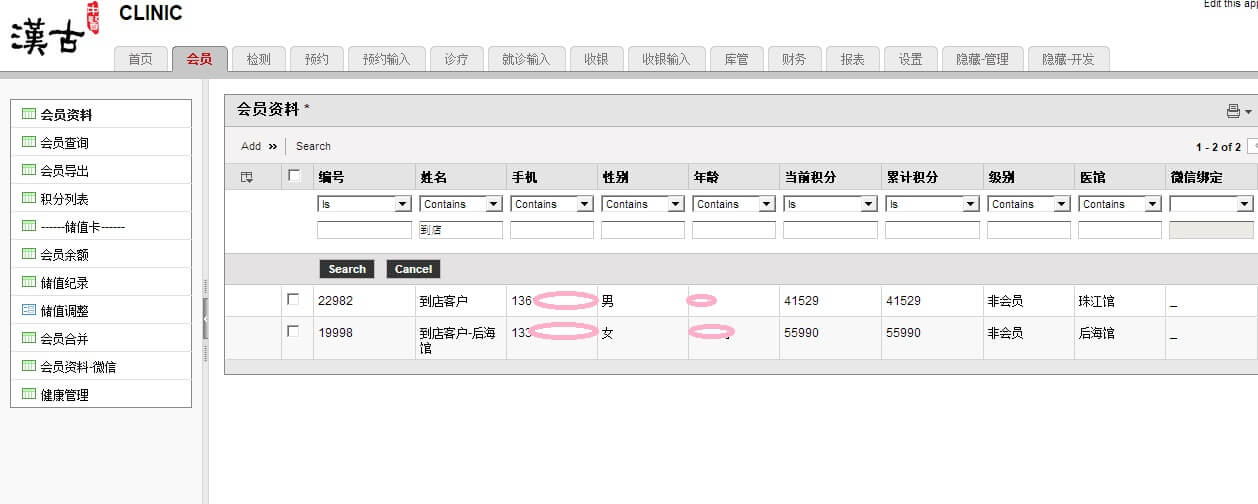Click the 积分列表 sidebar list icon

(x=28, y=199)
